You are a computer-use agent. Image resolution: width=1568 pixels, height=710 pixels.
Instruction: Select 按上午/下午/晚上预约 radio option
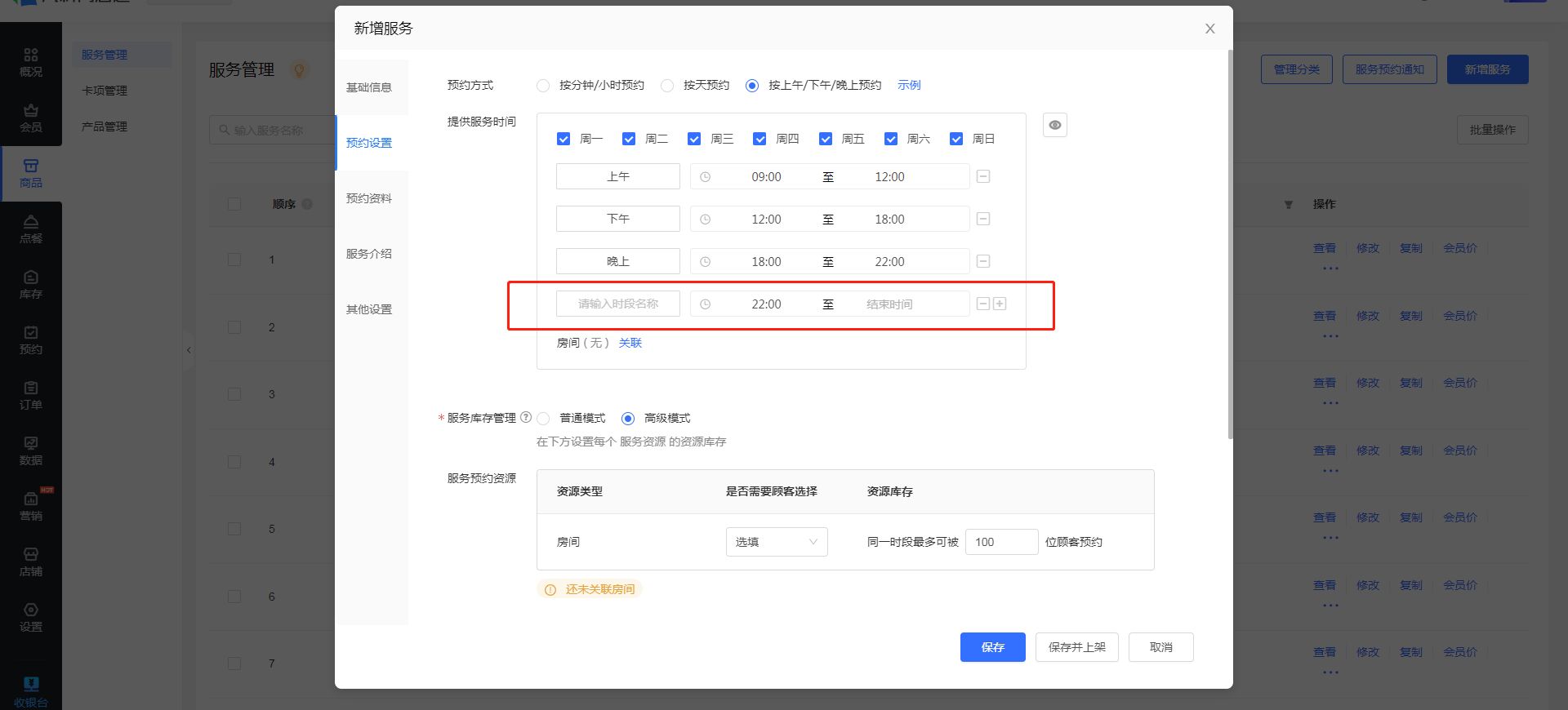pyautogui.click(x=752, y=85)
